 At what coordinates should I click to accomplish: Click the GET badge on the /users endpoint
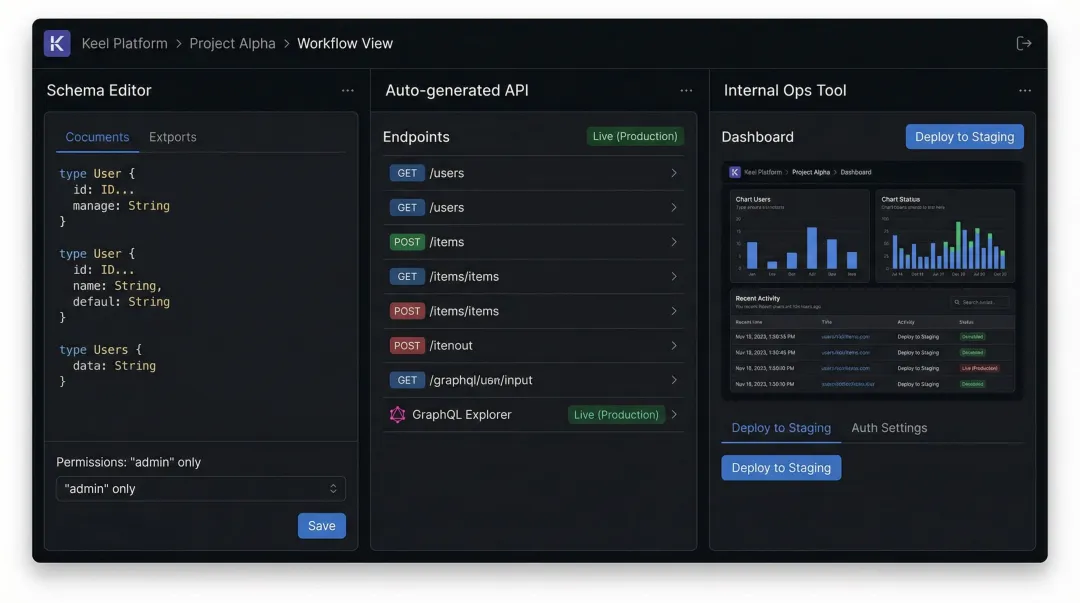(407, 172)
